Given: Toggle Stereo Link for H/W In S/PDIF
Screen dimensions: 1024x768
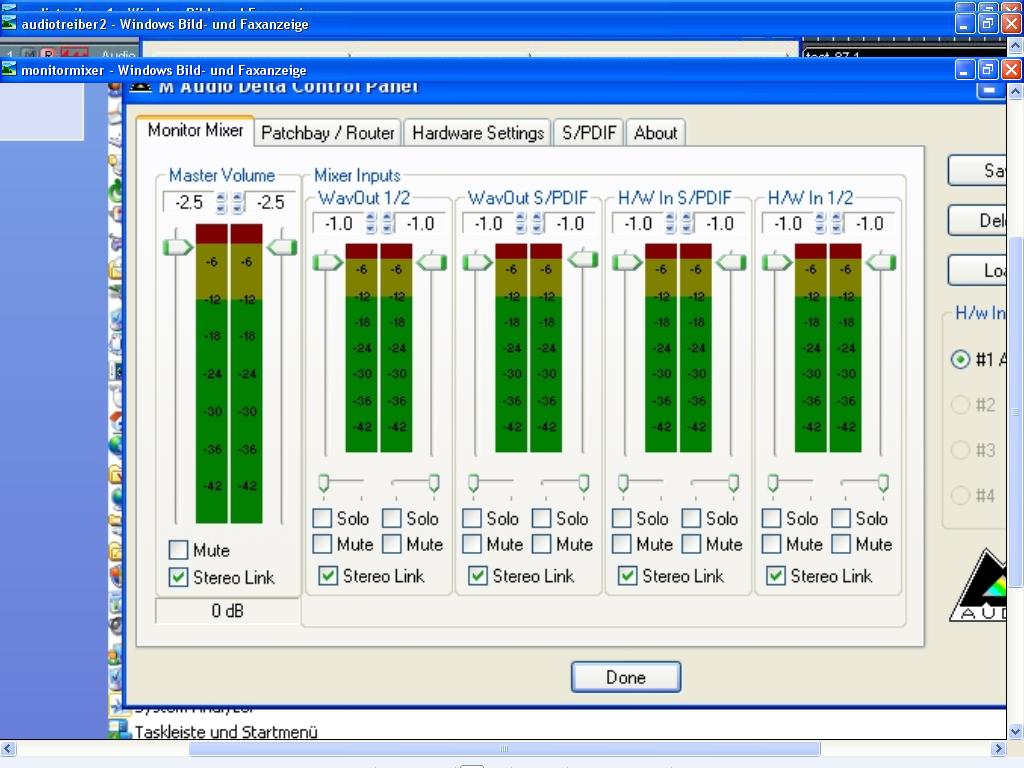Looking at the screenshot, I should [x=628, y=576].
